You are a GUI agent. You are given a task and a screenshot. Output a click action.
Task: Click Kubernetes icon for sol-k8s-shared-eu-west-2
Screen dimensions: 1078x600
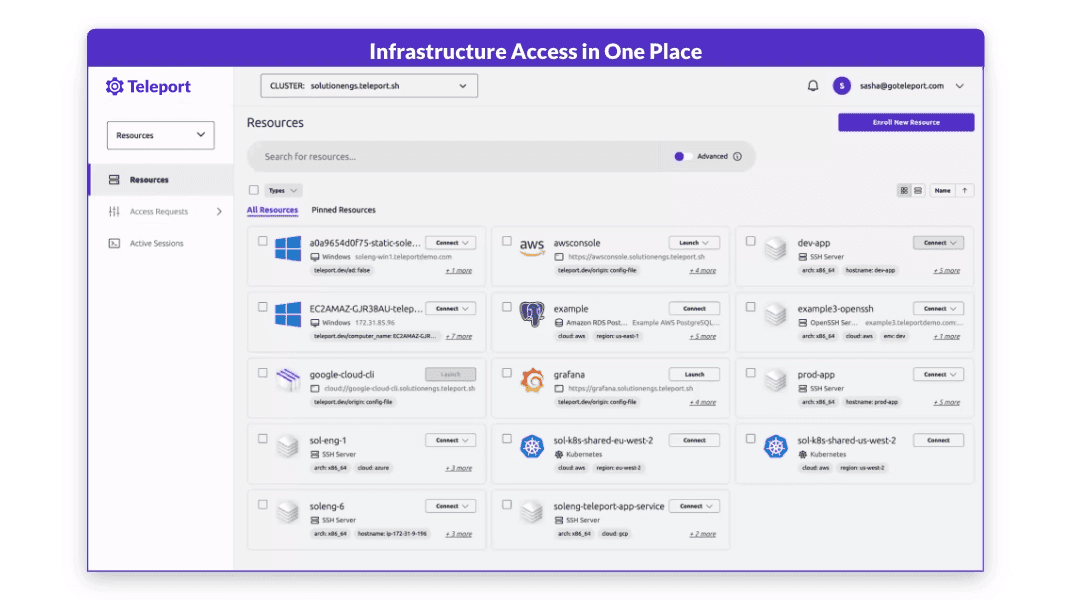pyautogui.click(x=531, y=447)
